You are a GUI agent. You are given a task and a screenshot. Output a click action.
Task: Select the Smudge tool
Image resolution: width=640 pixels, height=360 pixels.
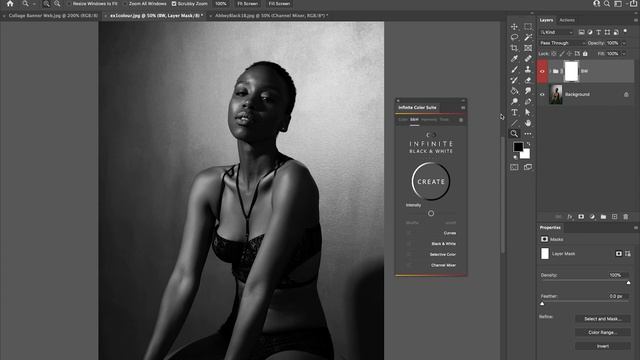pyautogui.click(x=528, y=91)
